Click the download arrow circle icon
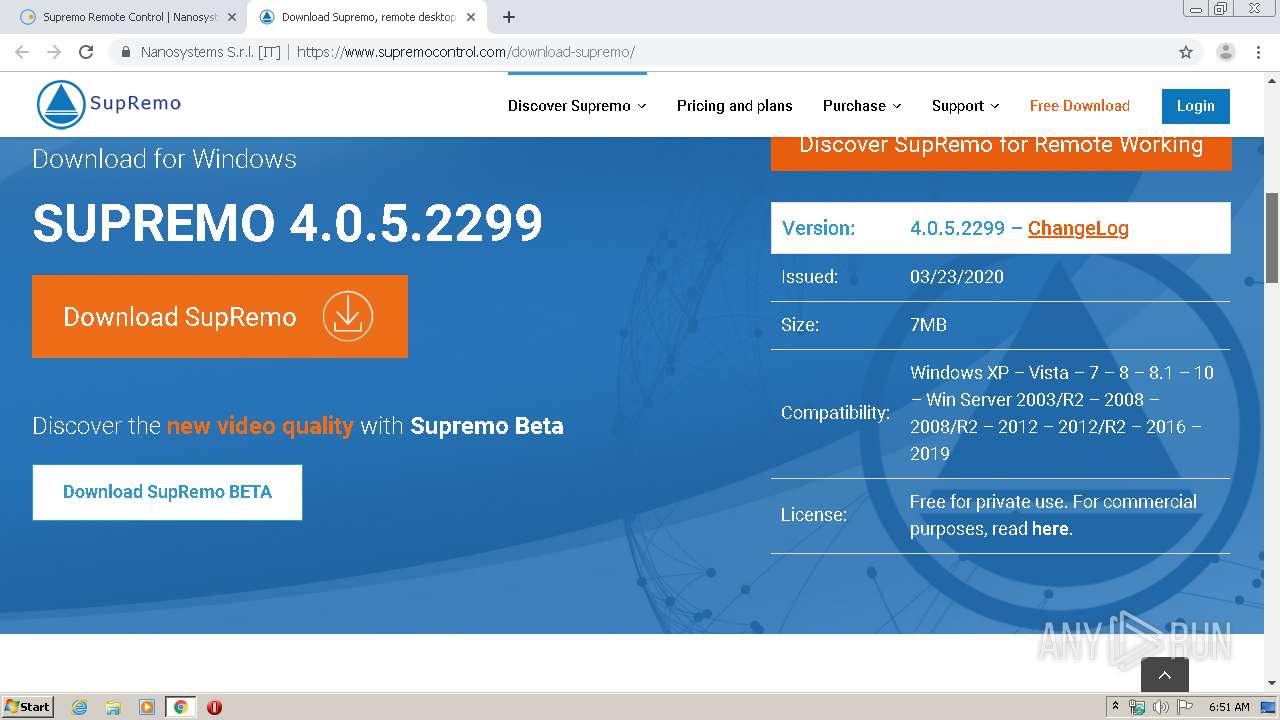 click(x=348, y=316)
